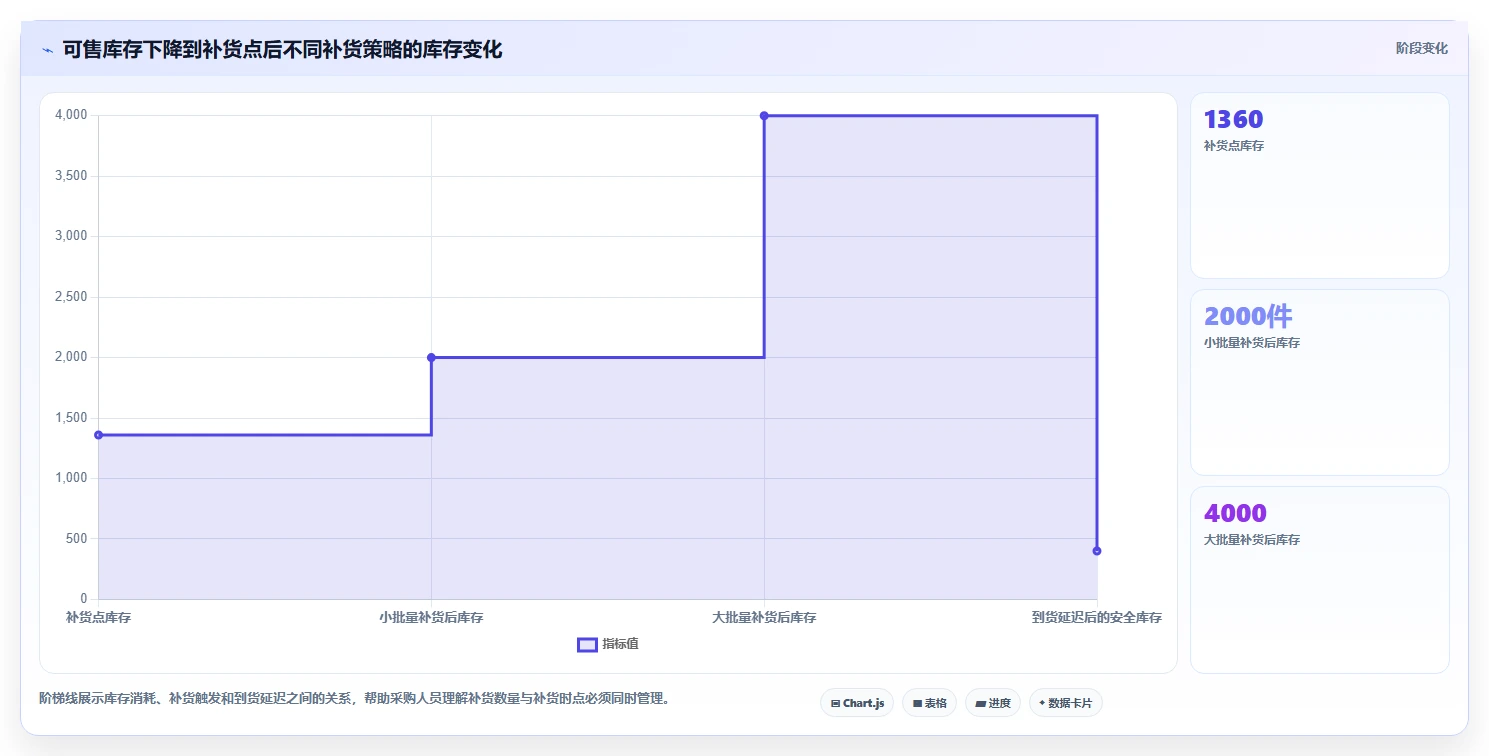Viewport: 1489px width, 756px height.
Task: Click the y-axis value 2,000
Action: [71, 357]
